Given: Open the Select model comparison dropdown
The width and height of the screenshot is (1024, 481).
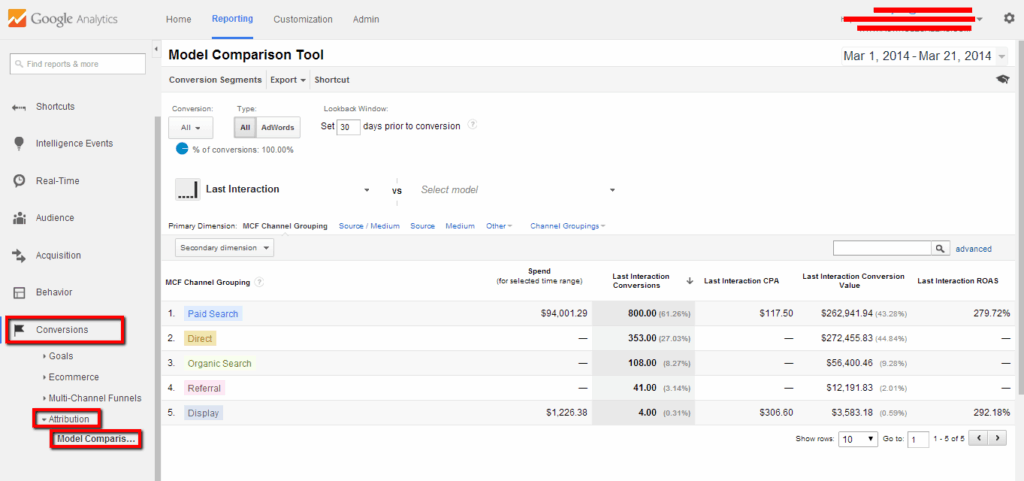Looking at the screenshot, I should point(518,190).
